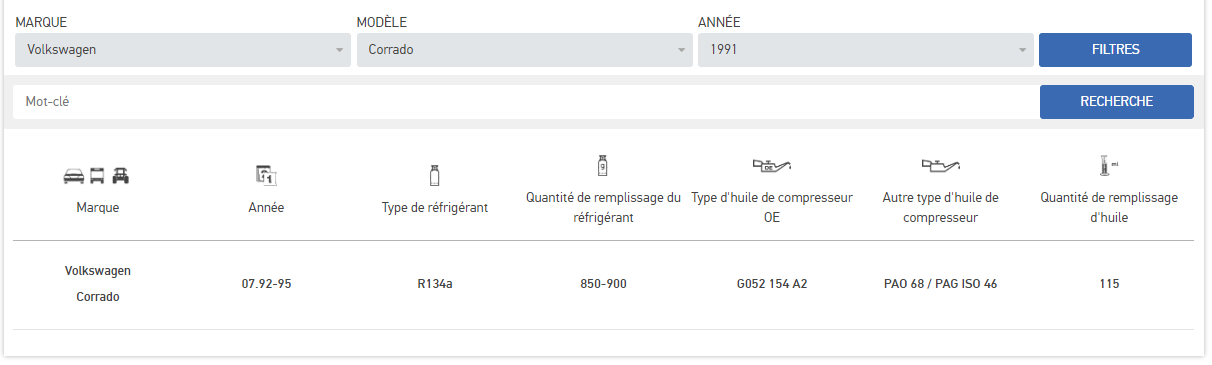Click the RECHERCHE button
This screenshot has width=1212, height=365.
point(1116,101)
